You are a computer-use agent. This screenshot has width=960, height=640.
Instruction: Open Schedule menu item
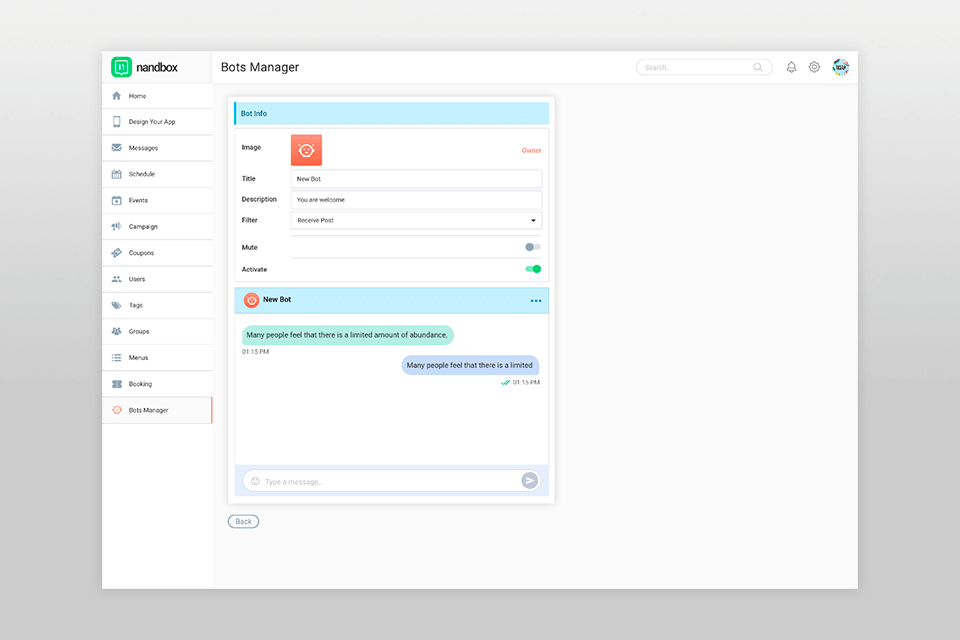coord(157,175)
